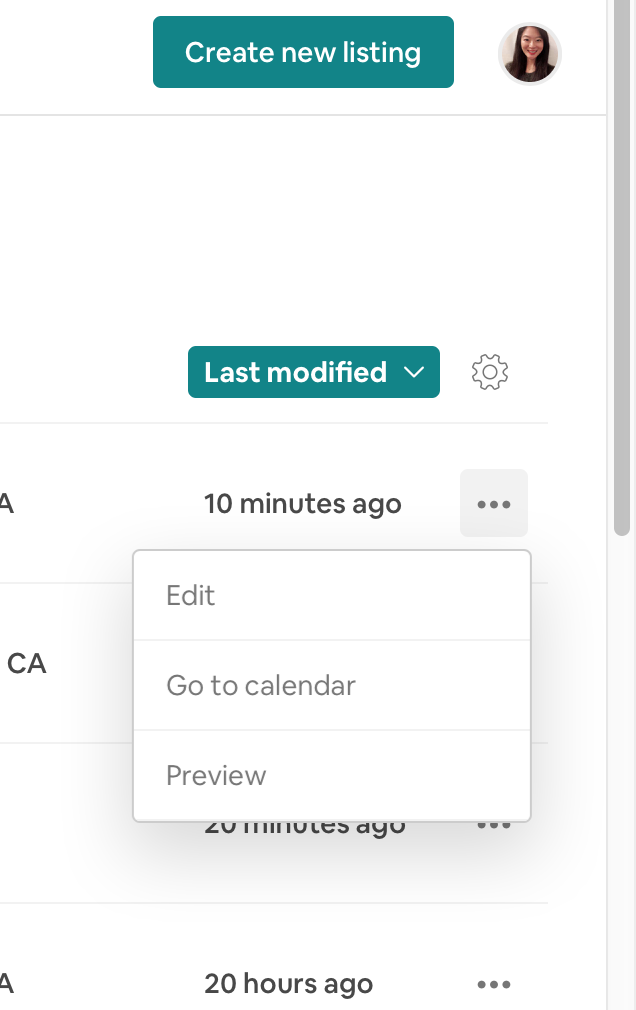Open the listing table settings gear
This screenshot has width=636, height=1010.
(490, 372)
